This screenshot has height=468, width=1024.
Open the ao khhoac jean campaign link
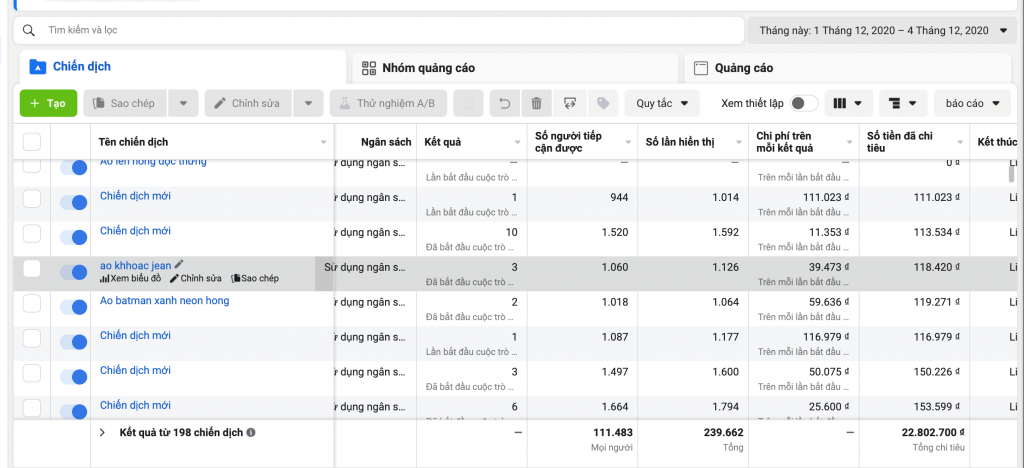135,266
